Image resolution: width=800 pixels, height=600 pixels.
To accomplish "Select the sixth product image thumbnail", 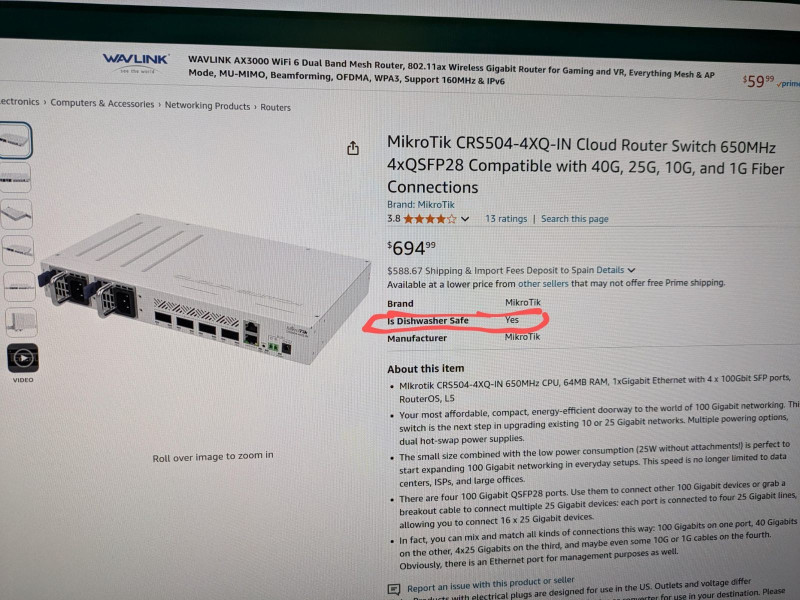I will pyautogui.click(x=21, y=322).
